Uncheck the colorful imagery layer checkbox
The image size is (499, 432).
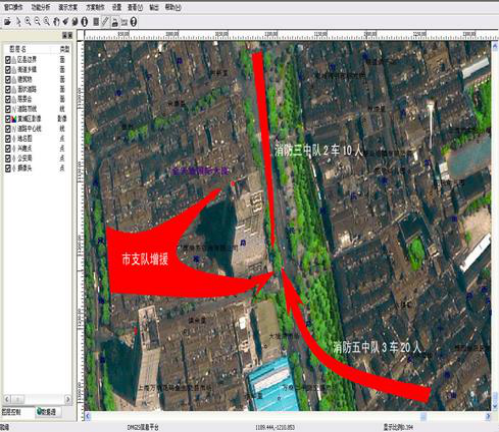[8, 119]
